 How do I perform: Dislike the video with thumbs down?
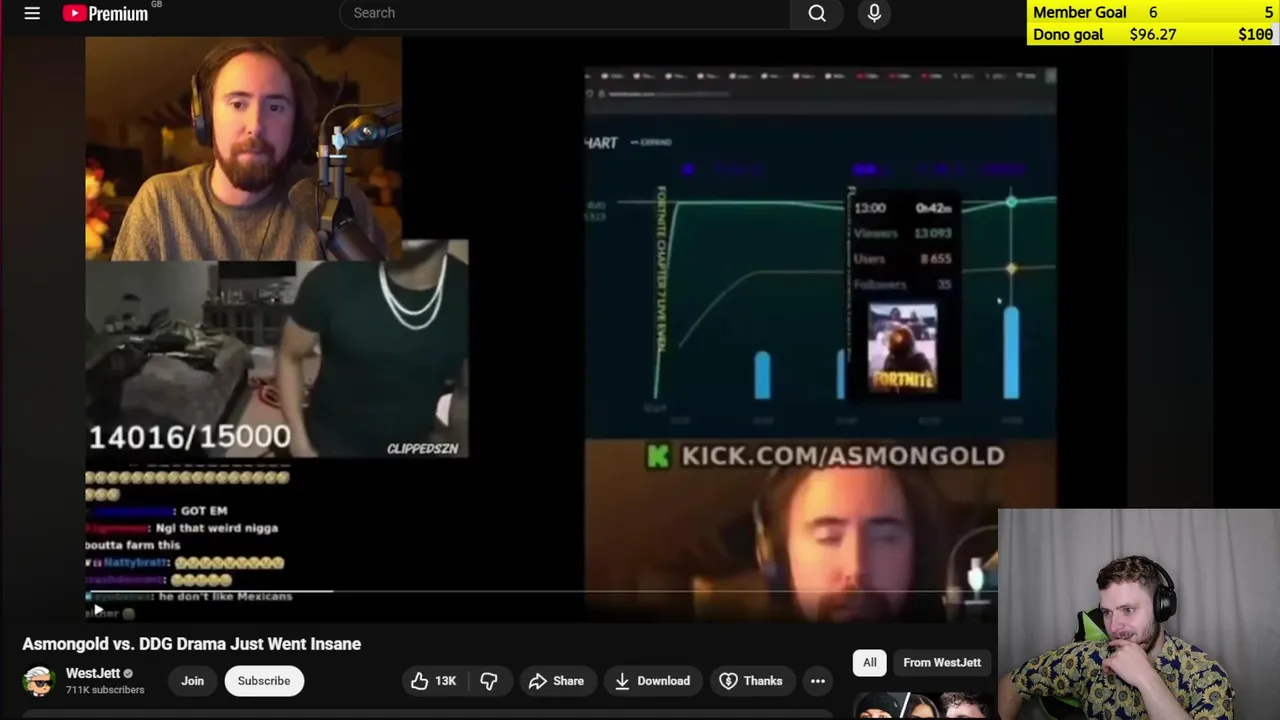(x=489, y=681)
